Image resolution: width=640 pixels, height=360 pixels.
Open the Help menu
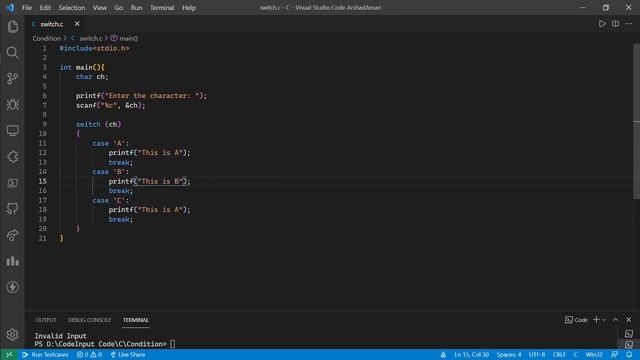coord(189,8)
